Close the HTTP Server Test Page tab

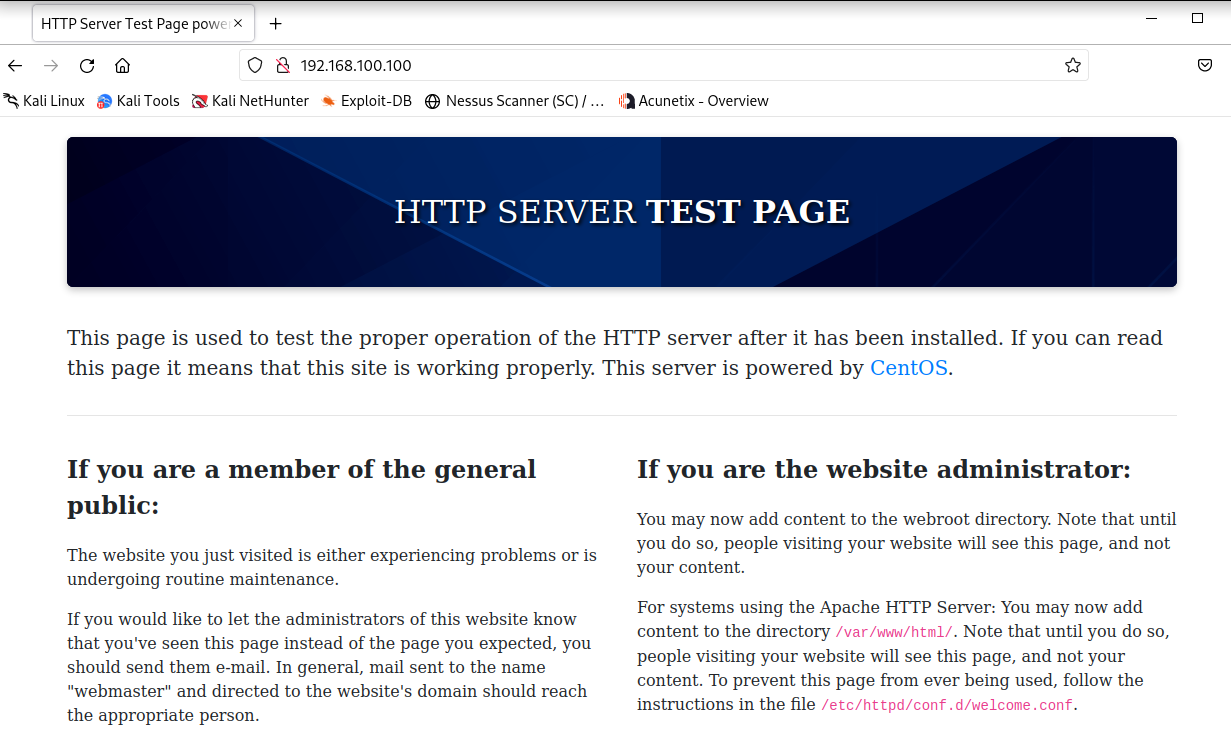238,23
